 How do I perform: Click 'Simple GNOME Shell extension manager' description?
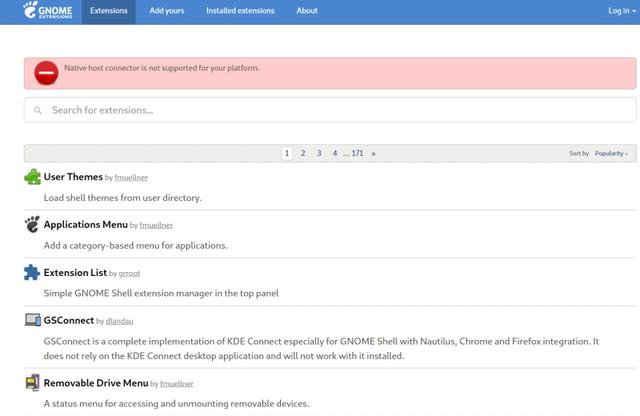161,293
